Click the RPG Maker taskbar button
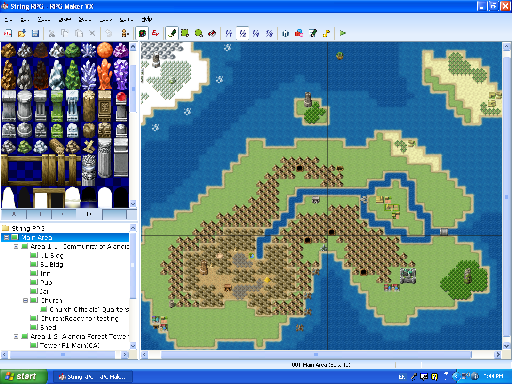Screen dimensions: 512x384 pyautogui.click(x=93, y=377)
